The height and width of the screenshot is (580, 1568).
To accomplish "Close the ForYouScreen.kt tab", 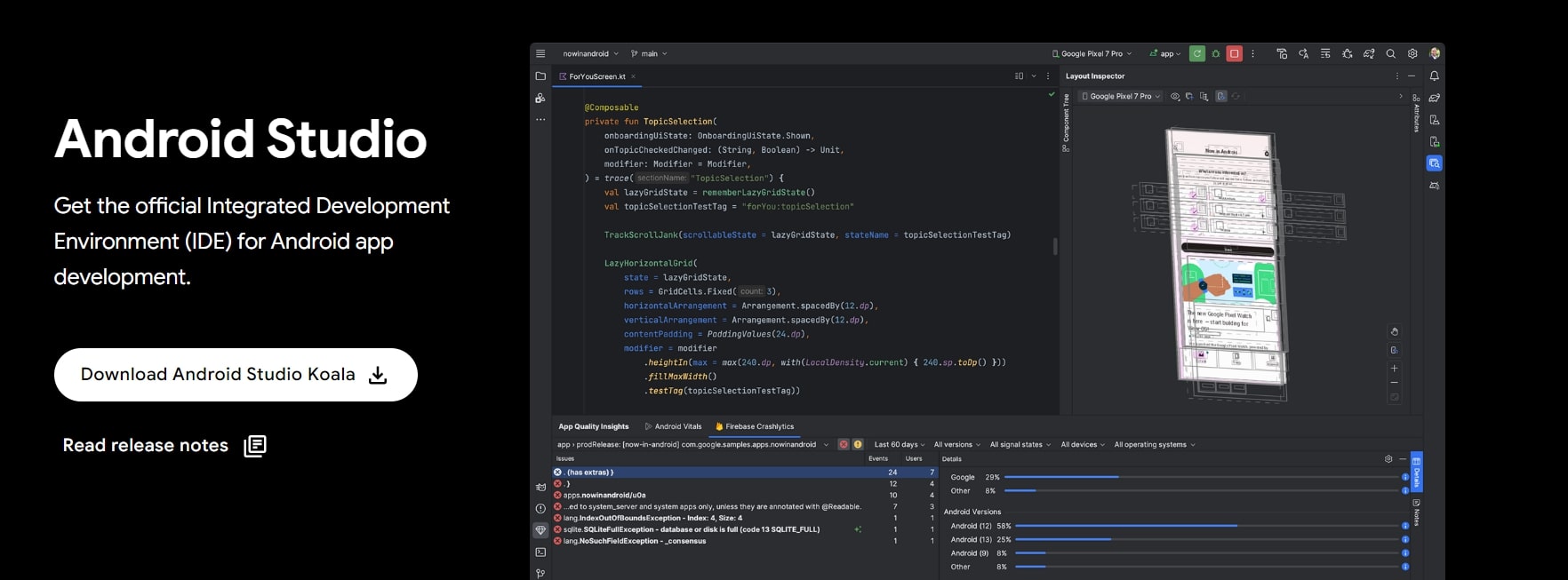I will (x=633, y=76).
